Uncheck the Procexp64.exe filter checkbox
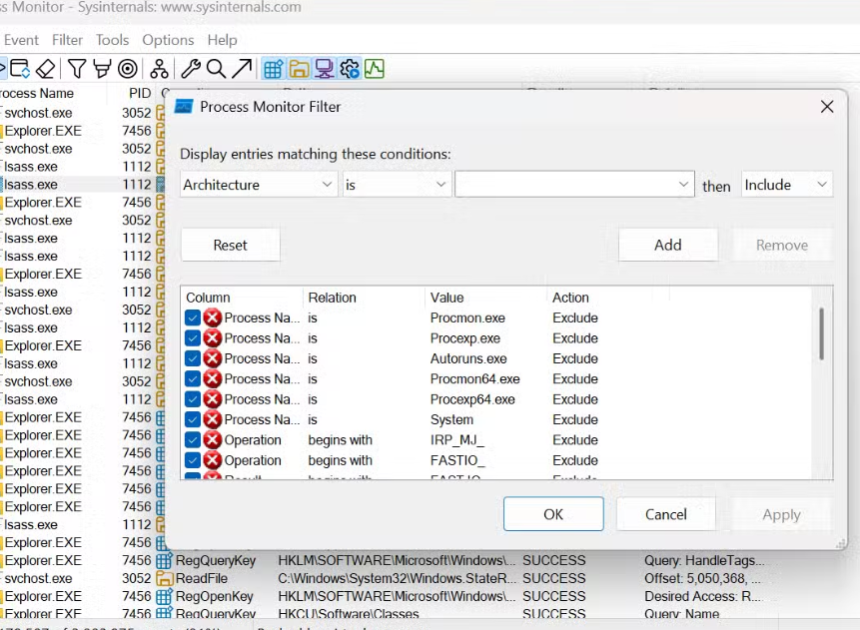Screen dimensions: 860x630 tap(193, 399)
